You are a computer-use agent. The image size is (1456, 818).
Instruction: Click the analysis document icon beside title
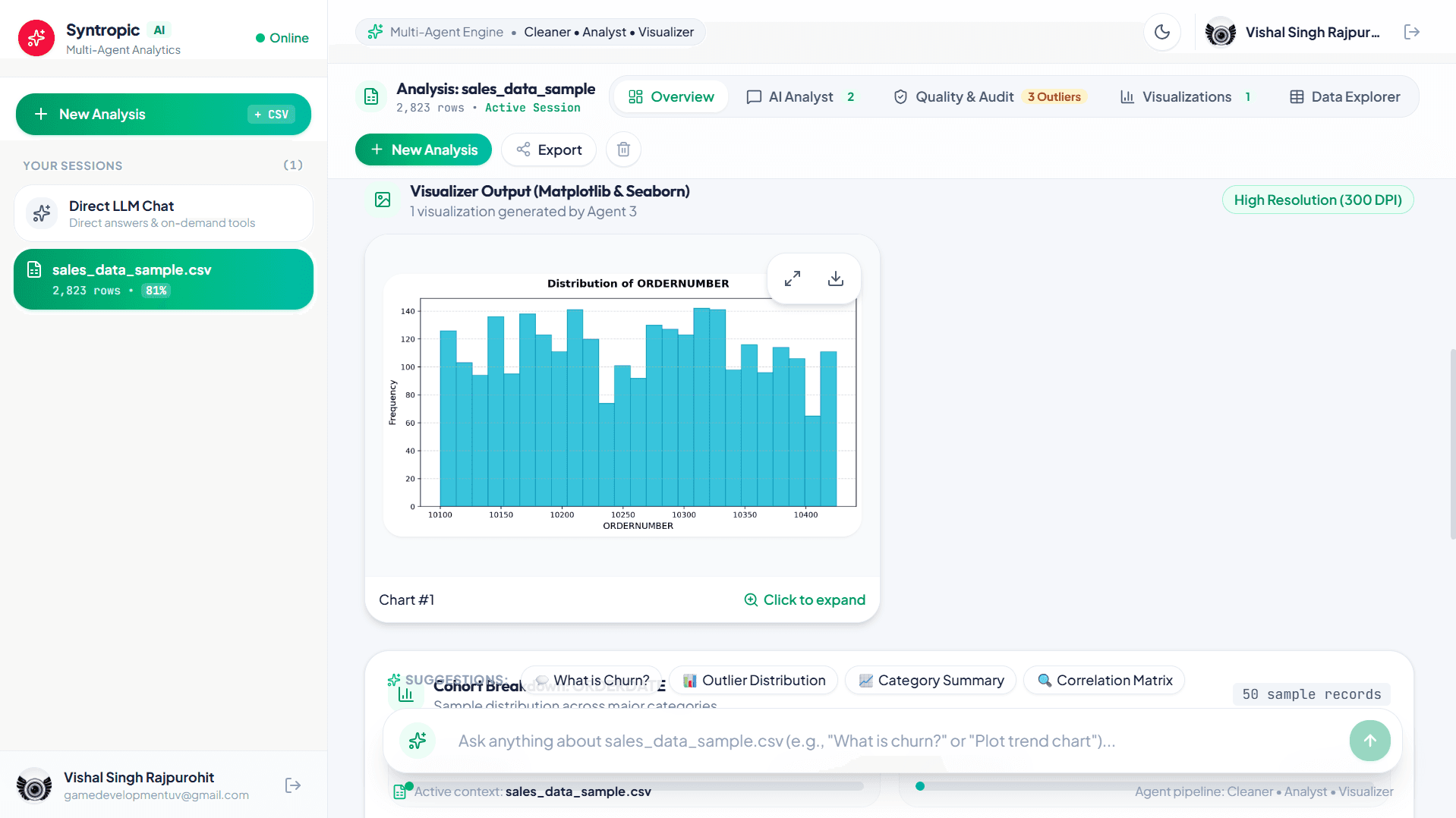371,96
